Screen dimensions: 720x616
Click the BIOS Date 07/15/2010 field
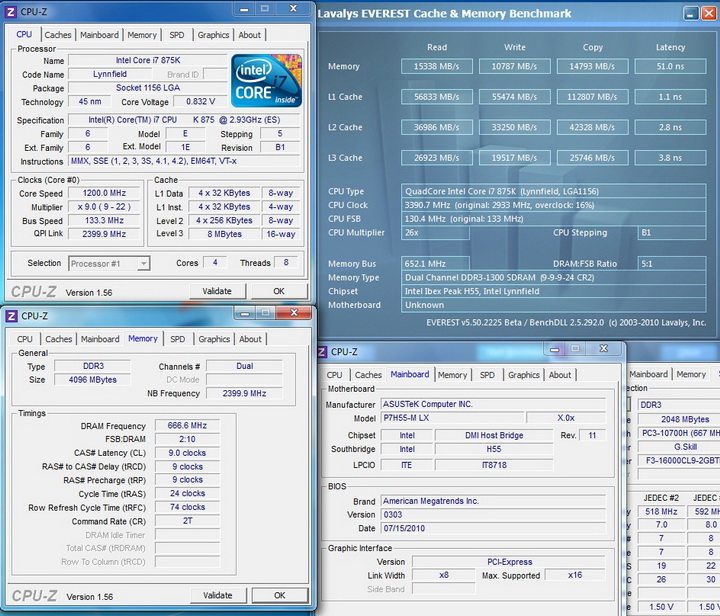pyautogui.click(x=494, y=528)
